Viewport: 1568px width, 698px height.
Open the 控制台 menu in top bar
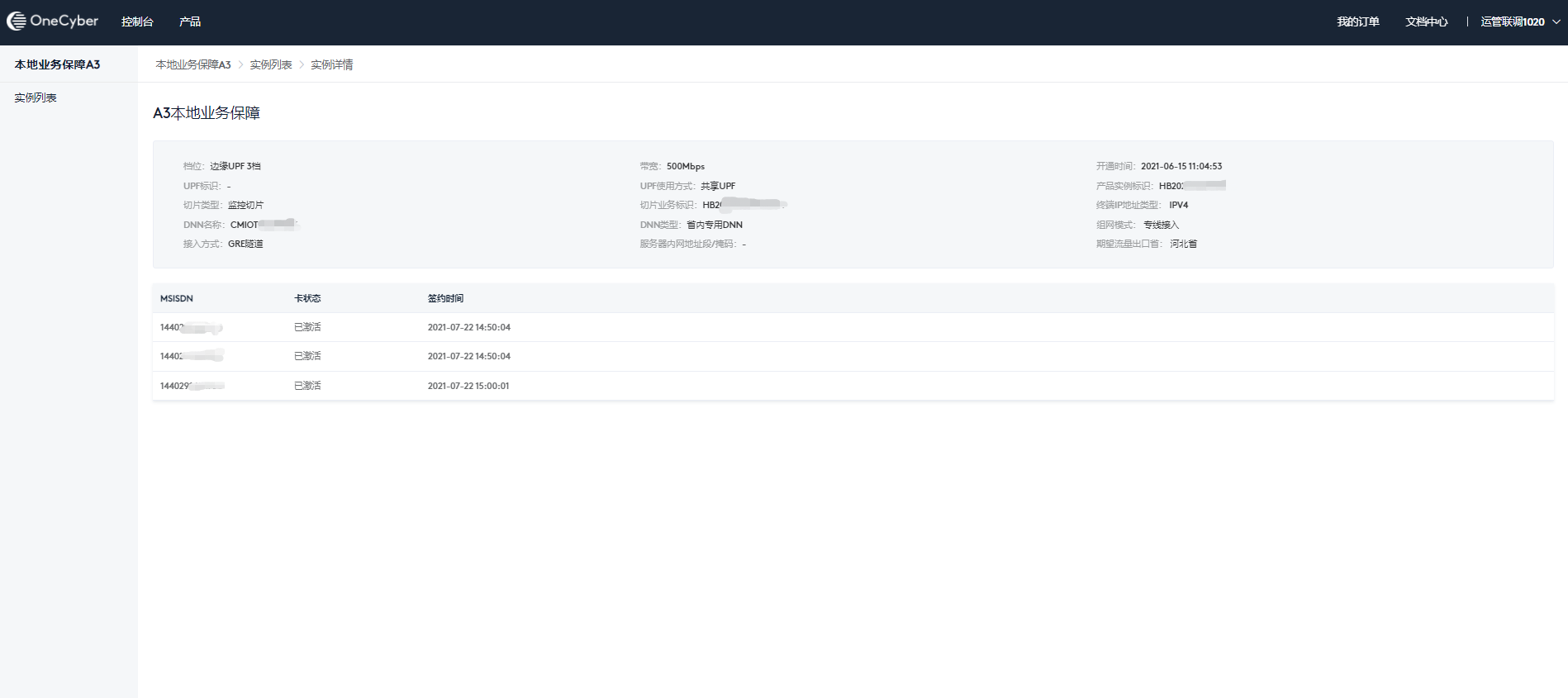tap(137, 21)
